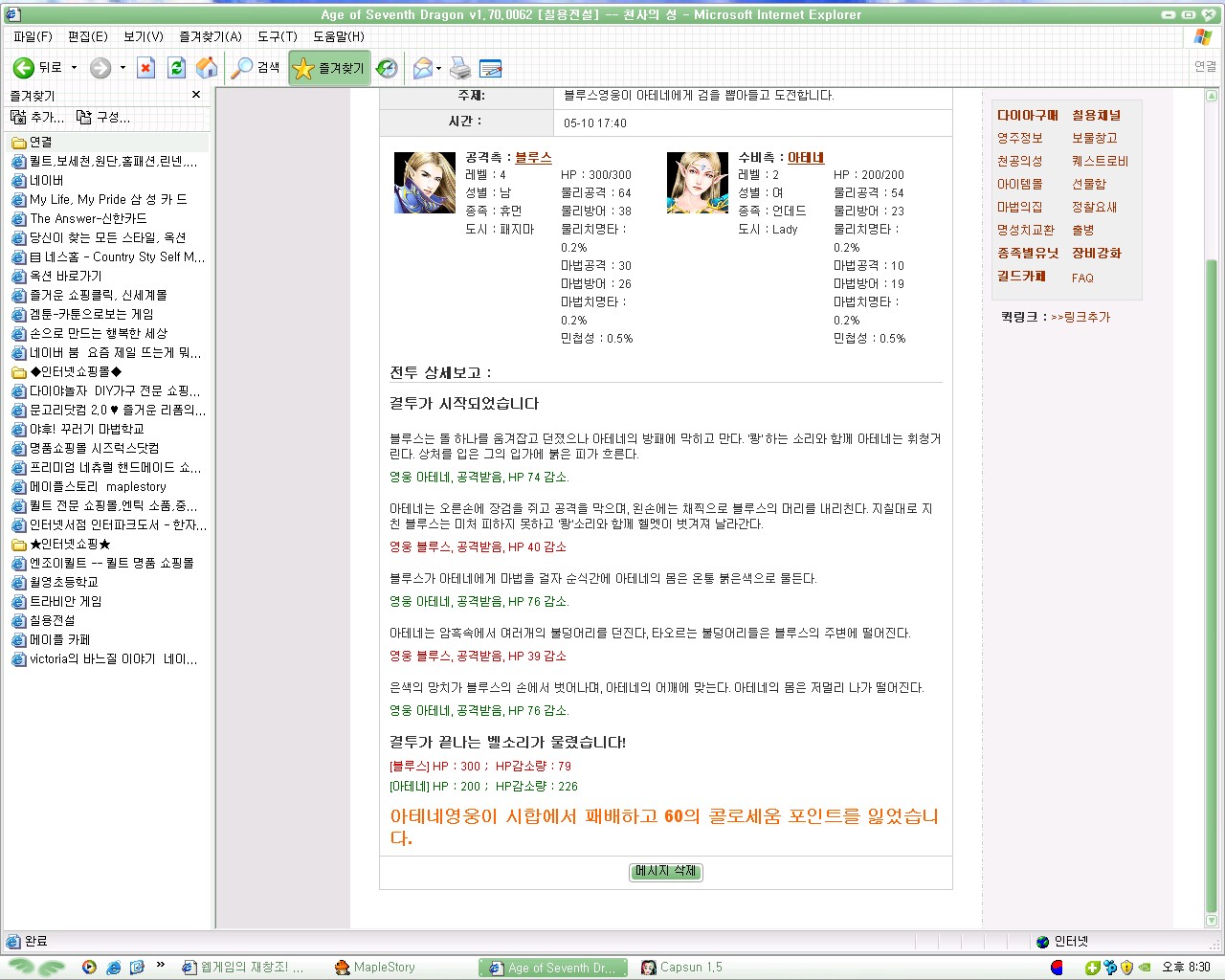Image resolution: width=1225 pixels, height=980 pixels.
Task: Open the 도구(T) menu
Action: [277, 36]
